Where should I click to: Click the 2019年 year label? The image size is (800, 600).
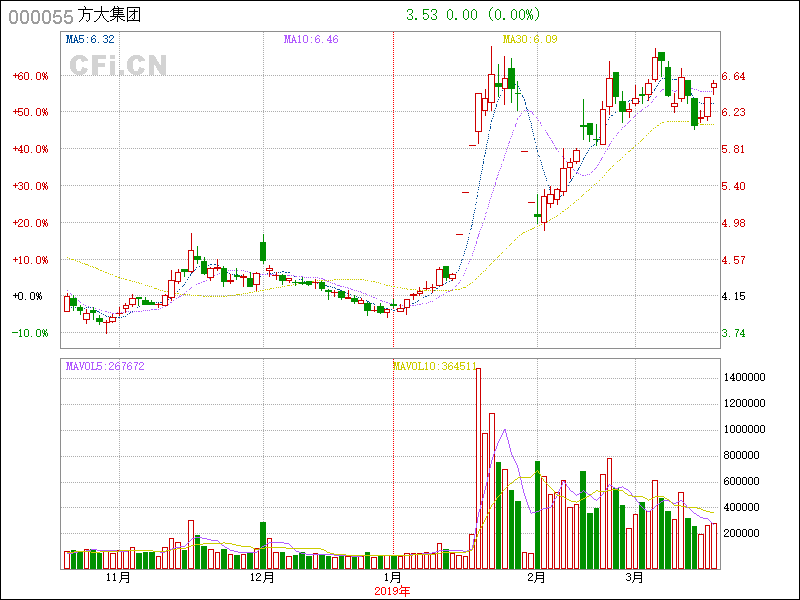click(393, 591)
